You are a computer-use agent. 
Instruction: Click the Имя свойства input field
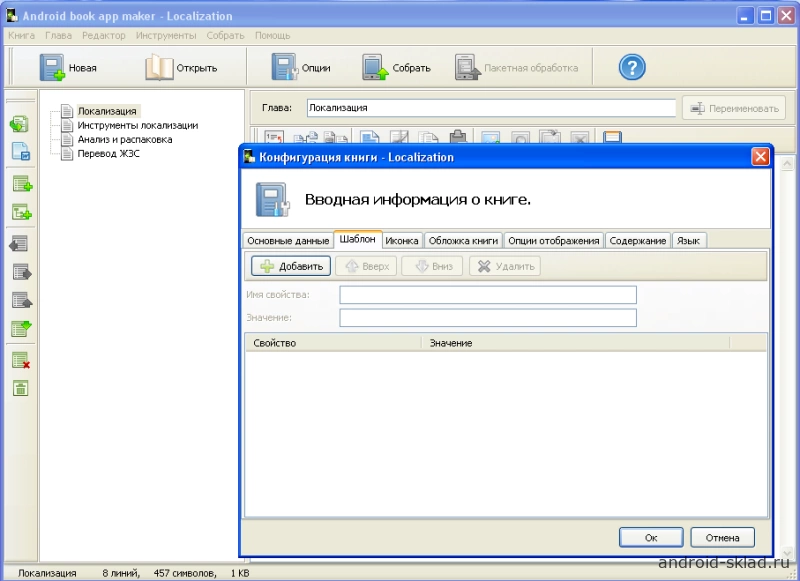pyautogui.click(x=488, y=295)
